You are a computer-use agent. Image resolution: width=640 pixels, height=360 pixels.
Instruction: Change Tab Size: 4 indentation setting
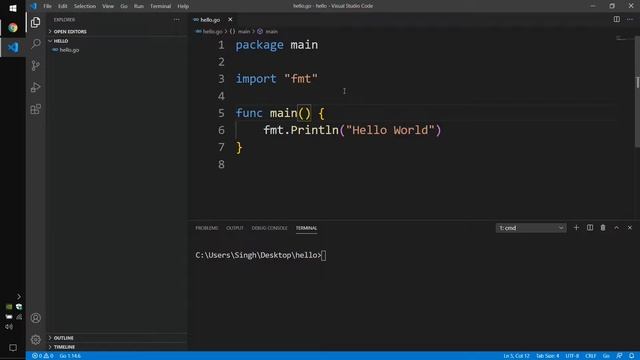click(x=547, y=356)
